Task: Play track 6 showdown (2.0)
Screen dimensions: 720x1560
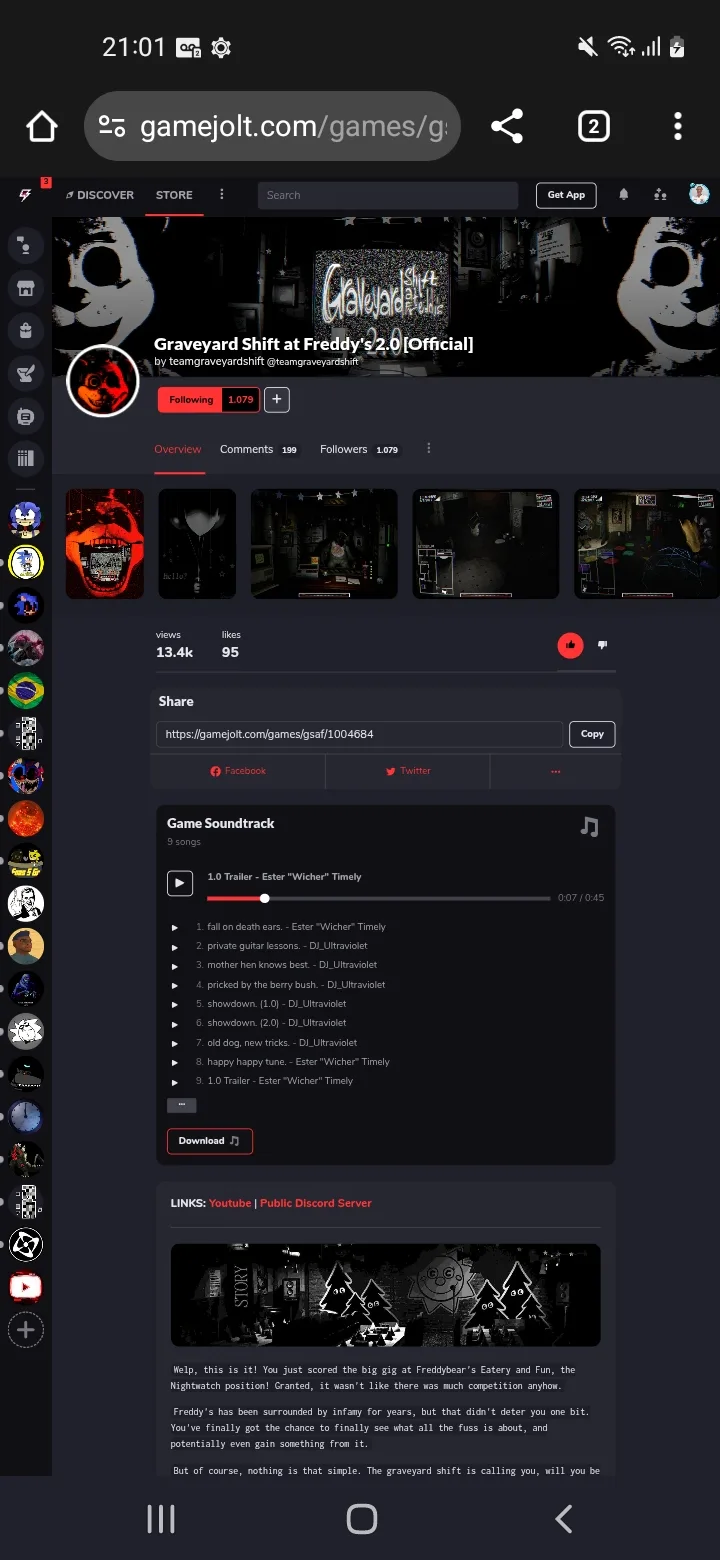Action: [x=175, y=1024]
